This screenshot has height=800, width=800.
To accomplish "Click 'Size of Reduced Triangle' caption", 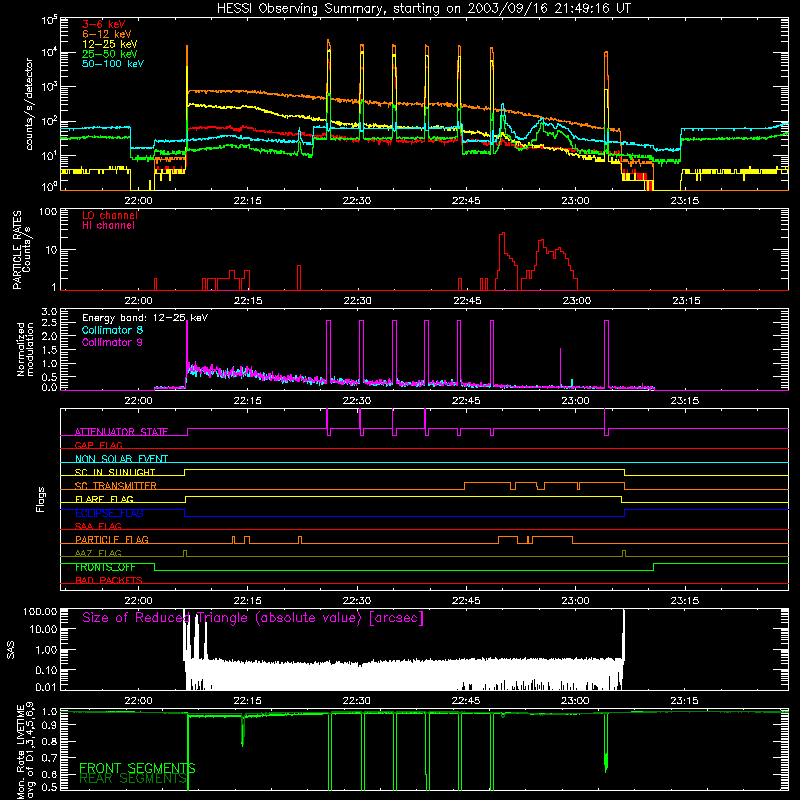I will pos(253,618).
